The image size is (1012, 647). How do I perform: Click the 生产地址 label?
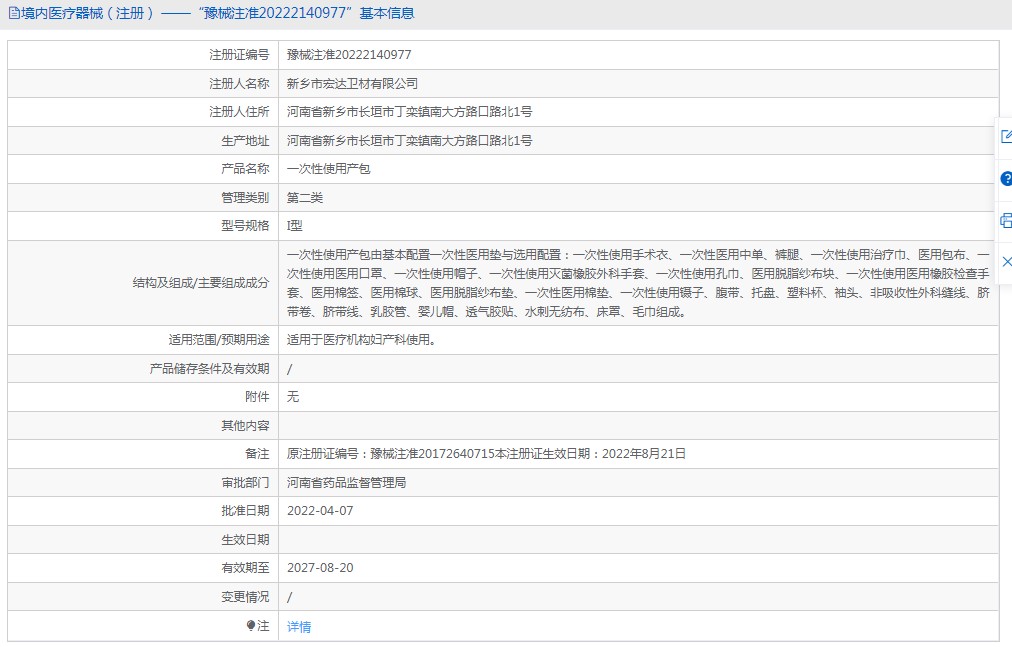[245, 140]
